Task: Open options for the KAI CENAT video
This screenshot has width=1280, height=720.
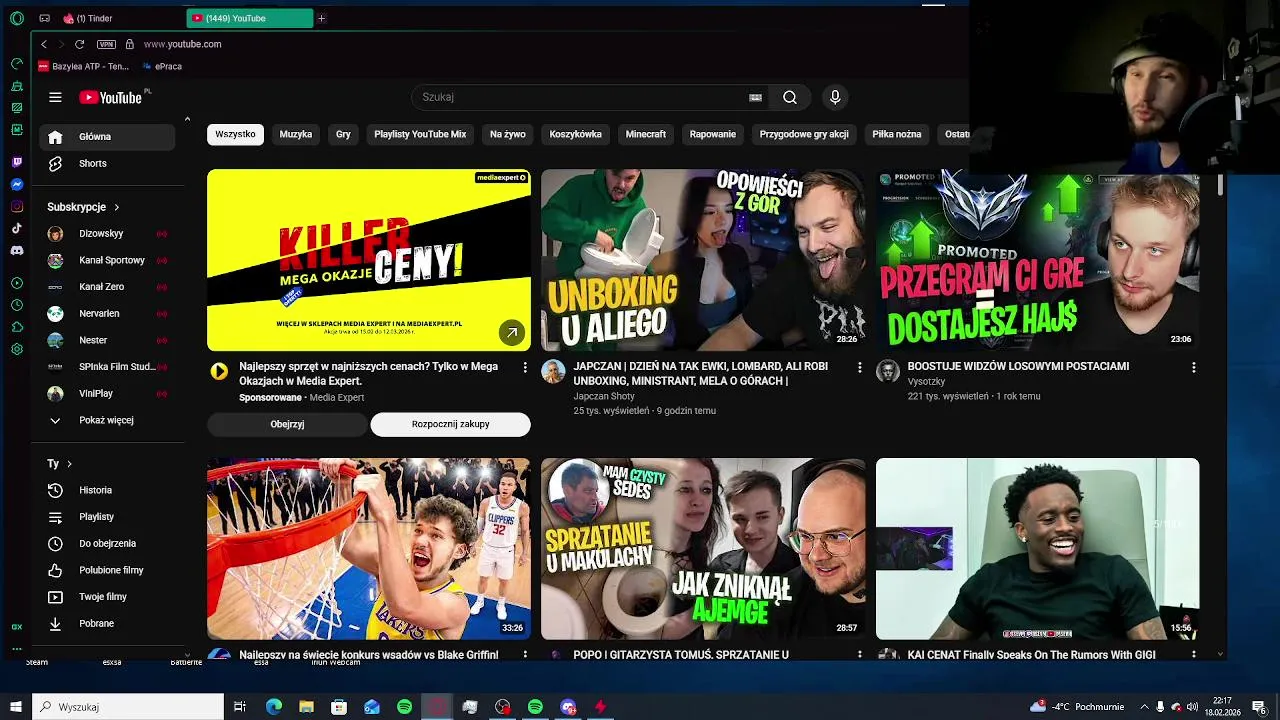Action: coord(1193,655)
